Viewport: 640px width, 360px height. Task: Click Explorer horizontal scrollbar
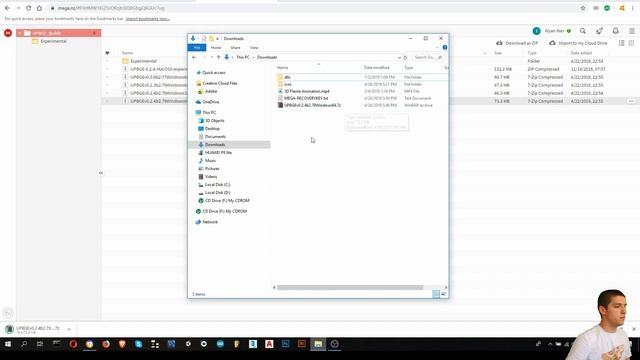tap(350, 287)
